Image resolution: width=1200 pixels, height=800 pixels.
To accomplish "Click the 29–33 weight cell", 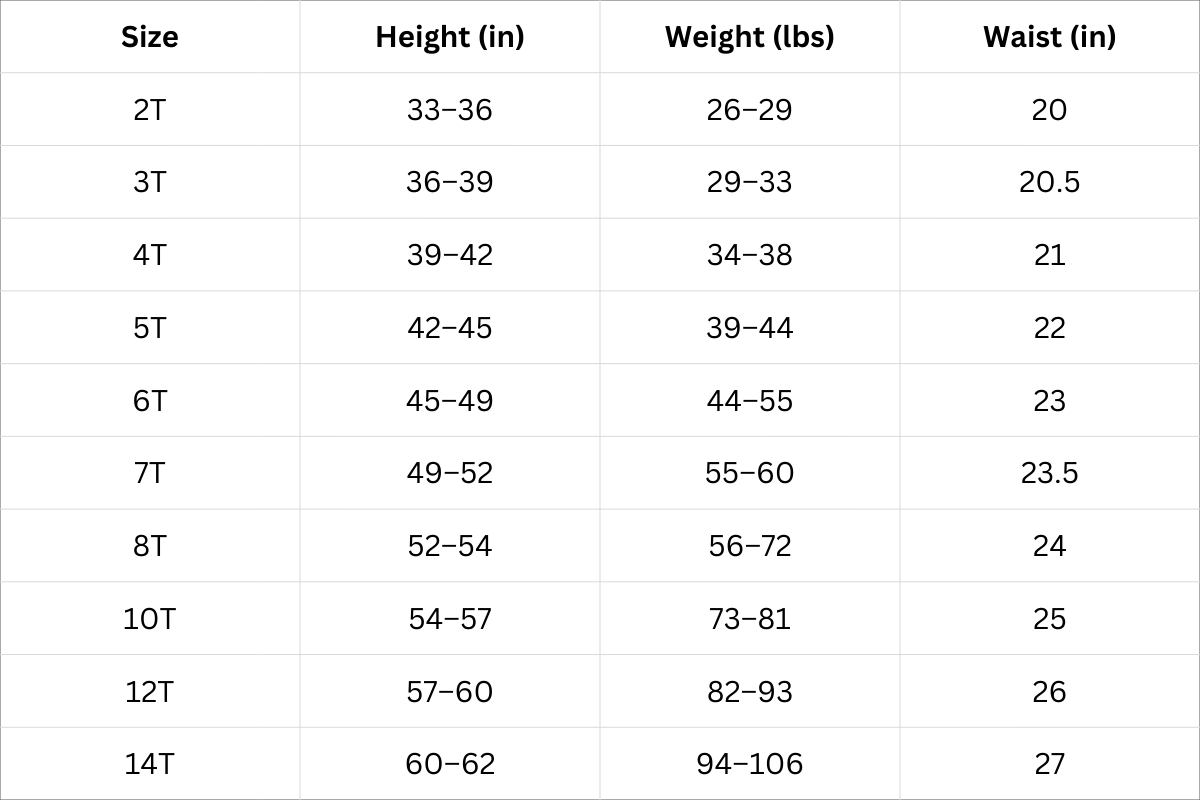I will pyautogui.click(x=750, y=182).
